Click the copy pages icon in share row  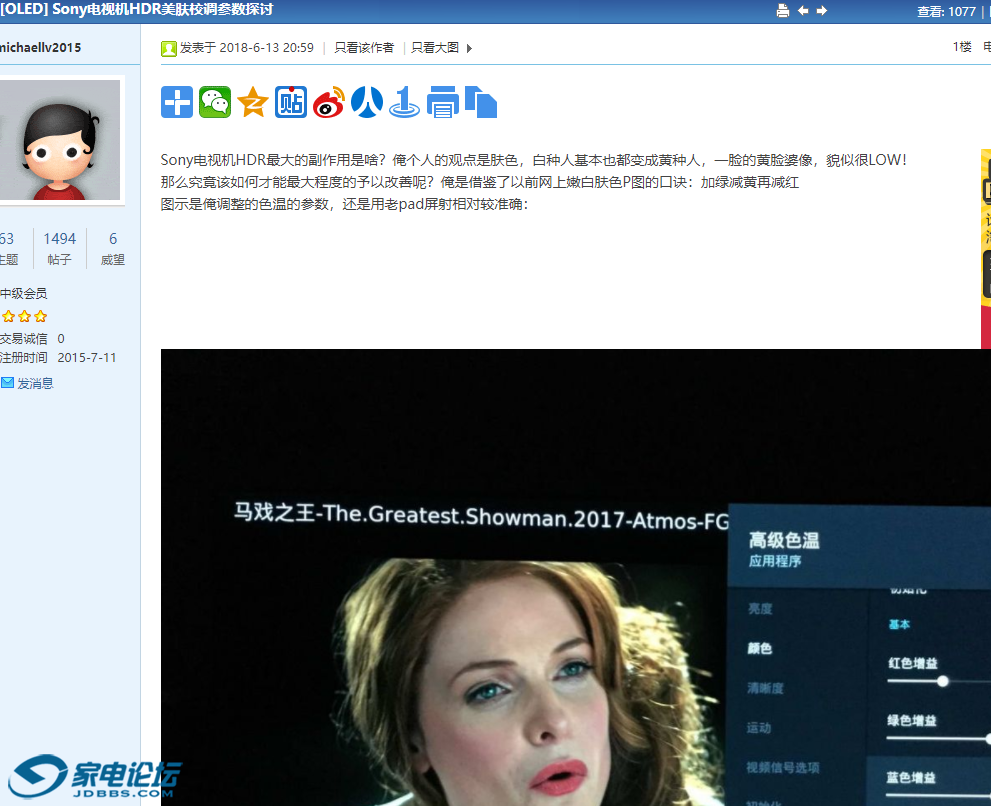point(481,102)
